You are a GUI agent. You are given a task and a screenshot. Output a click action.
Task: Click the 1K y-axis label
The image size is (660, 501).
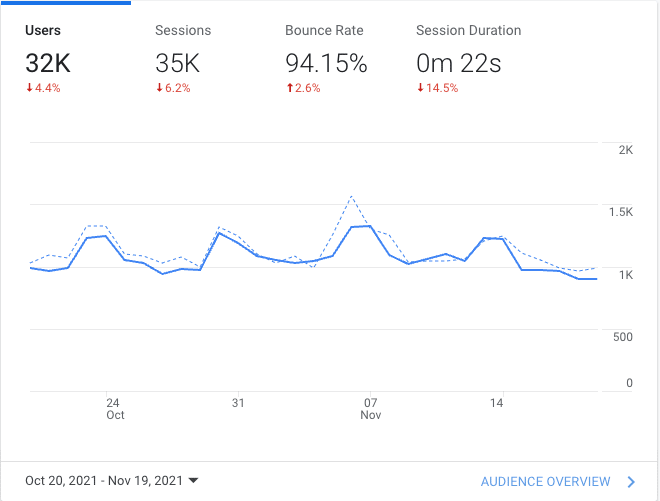coord(626,275)
